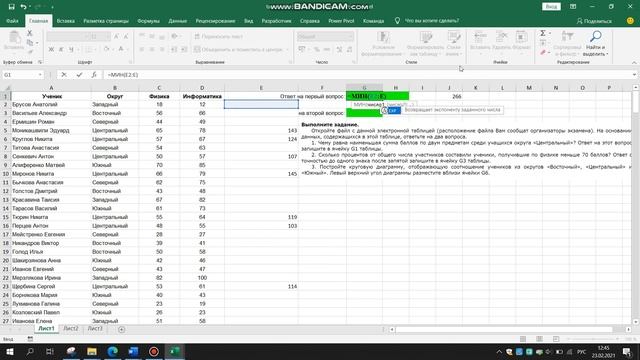The width and height of the screenshot is (640, 360).
Task: Open Microsoft Edge from taskbar
Action: 113,351
